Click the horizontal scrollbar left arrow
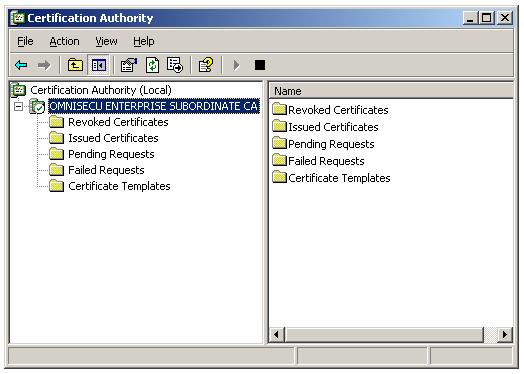Screen dimensions: 524x374 (x=276, y=335)
